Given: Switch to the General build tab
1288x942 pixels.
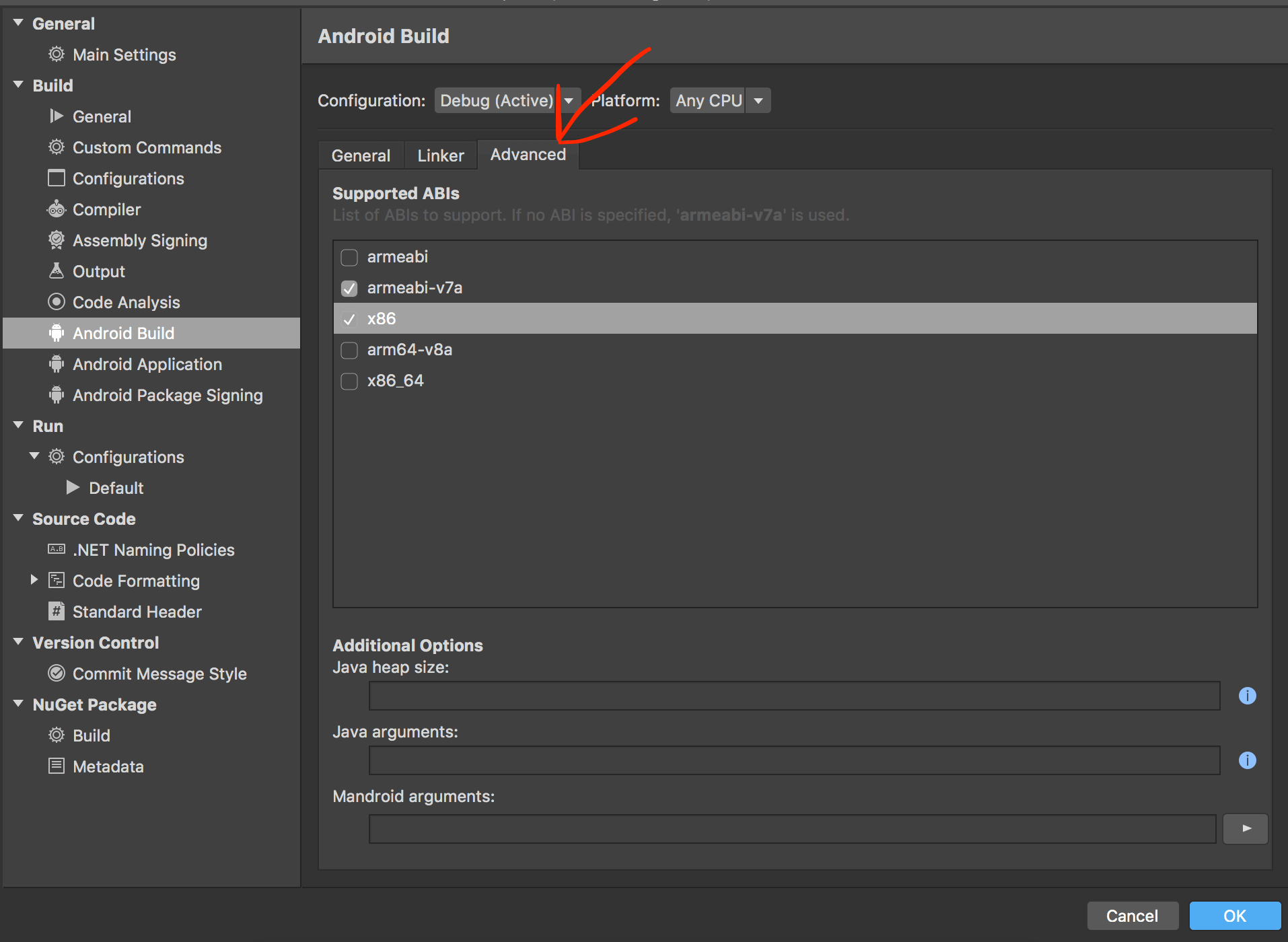Looking at the screenshot, I should (x=361, y=155).
